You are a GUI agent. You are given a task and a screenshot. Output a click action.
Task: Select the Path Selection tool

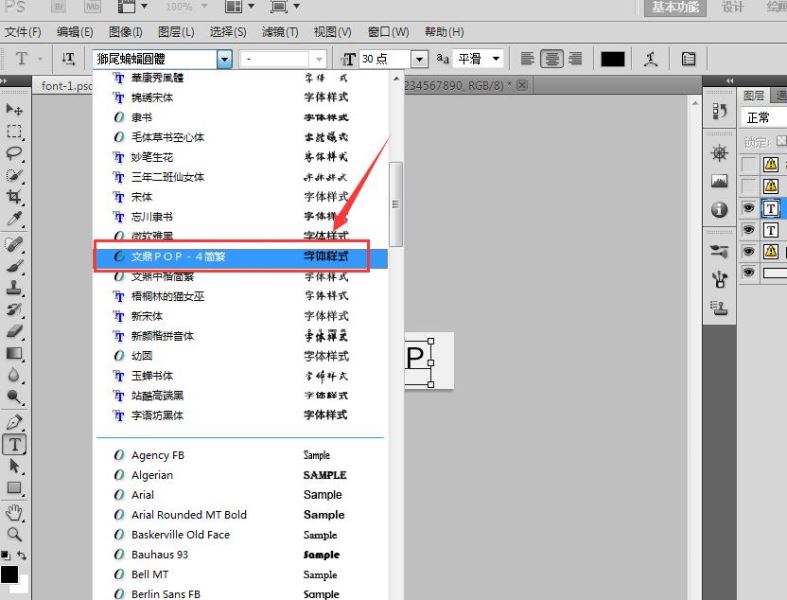[x=14, y=466]
